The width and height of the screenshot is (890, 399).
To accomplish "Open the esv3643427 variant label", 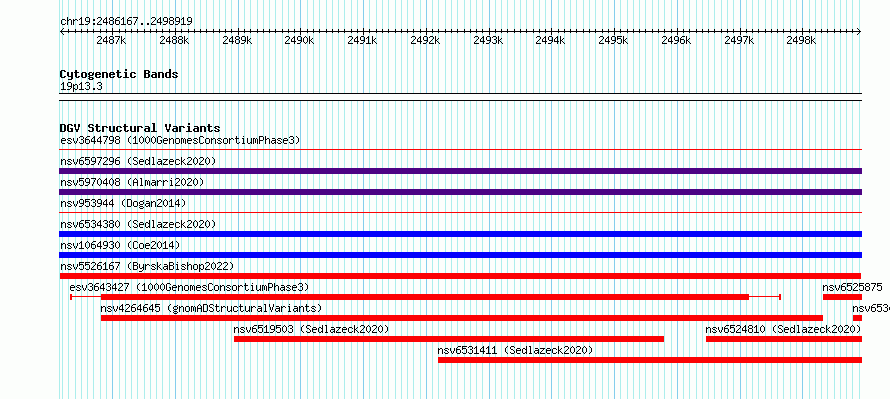I will tap(190, 287).
